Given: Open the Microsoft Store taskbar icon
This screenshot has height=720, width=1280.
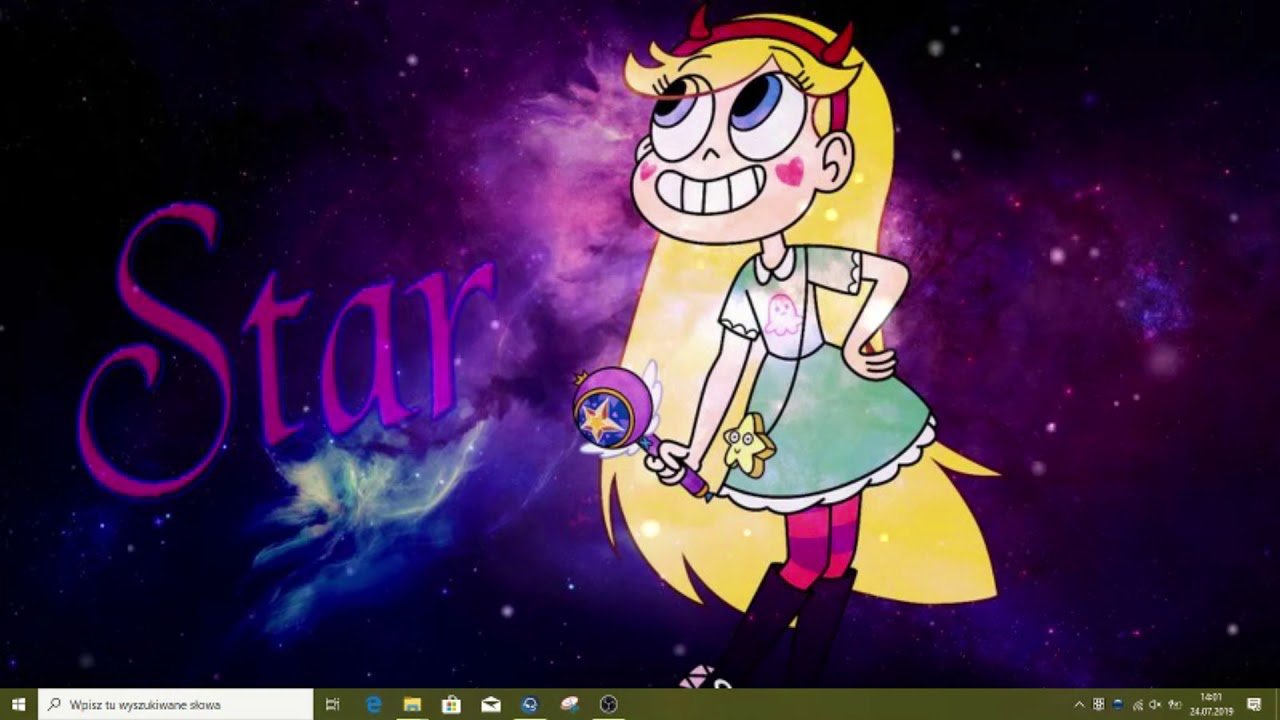Looking at the screenshot, I should 451,705.
